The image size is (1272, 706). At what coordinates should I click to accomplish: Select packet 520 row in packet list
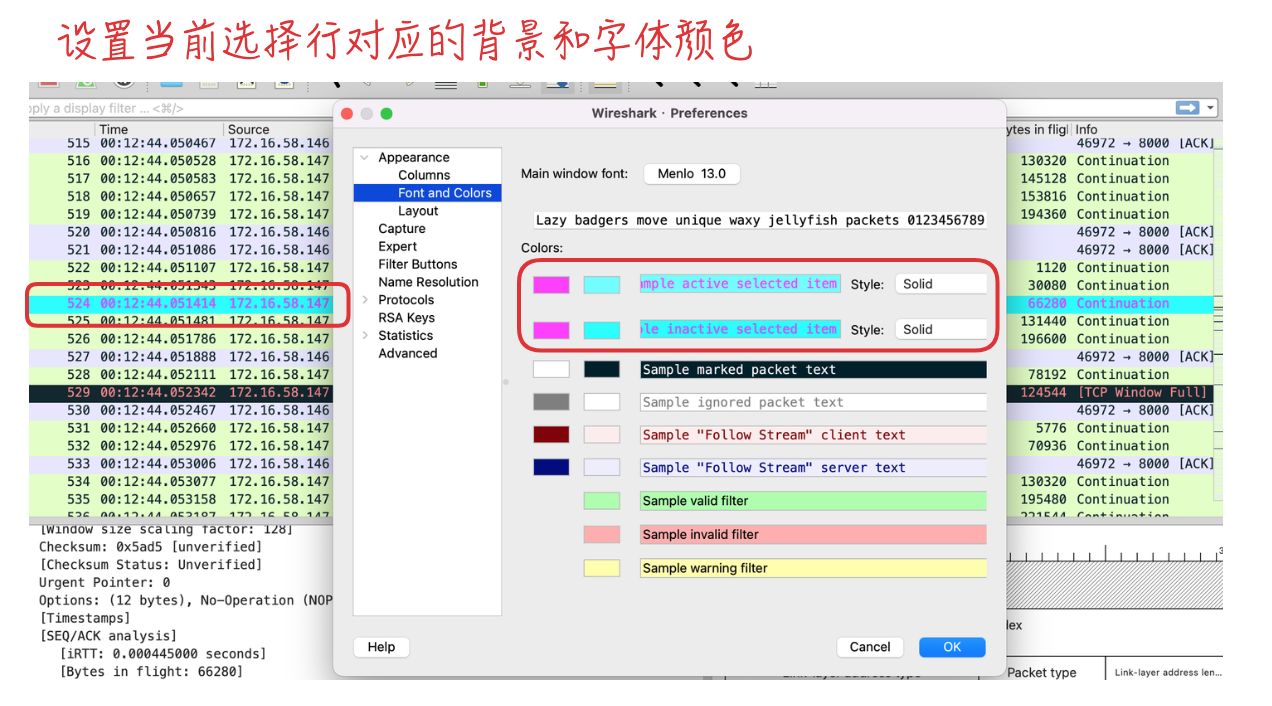point(181,232)
